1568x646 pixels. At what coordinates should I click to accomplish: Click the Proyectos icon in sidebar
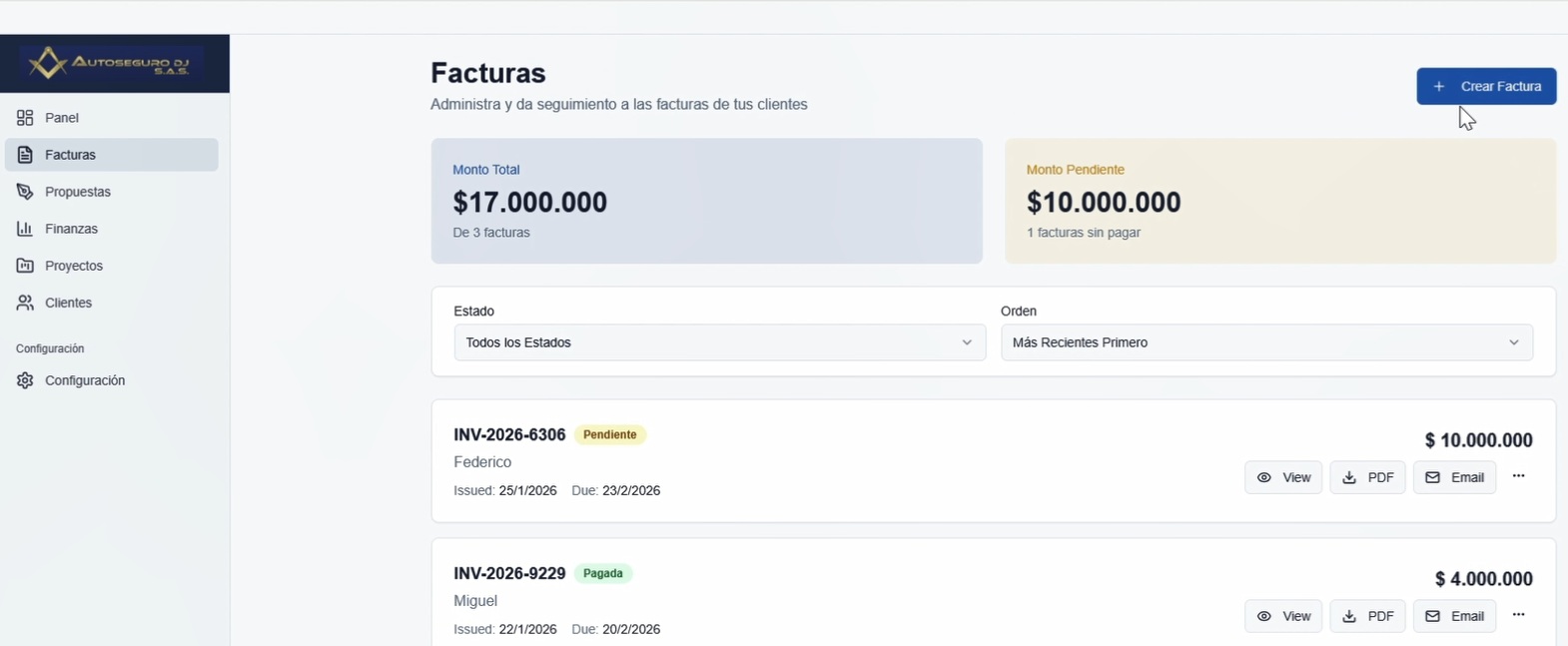tap(25, 266)
